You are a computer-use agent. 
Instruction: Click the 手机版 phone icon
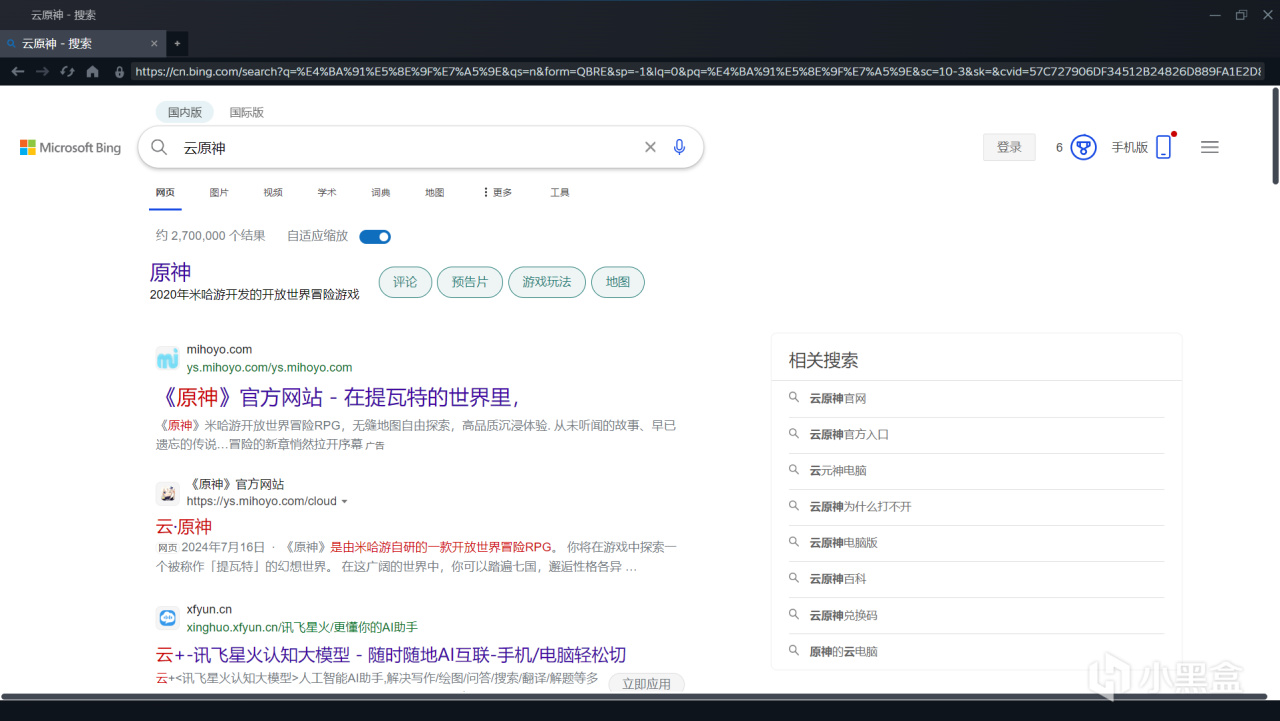(x=1163, y=147)
